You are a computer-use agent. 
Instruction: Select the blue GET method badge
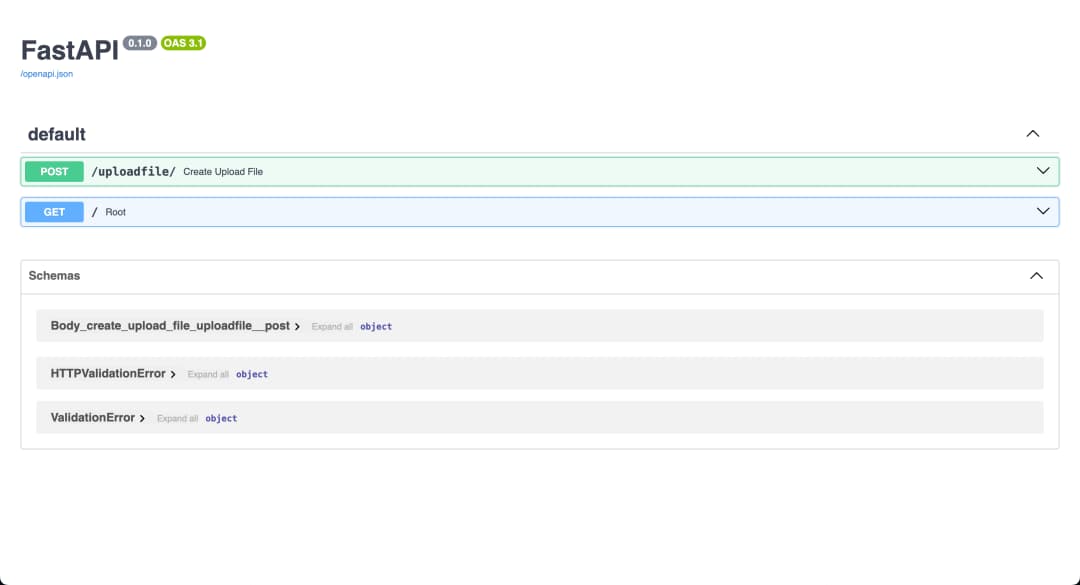coord(53,211)
